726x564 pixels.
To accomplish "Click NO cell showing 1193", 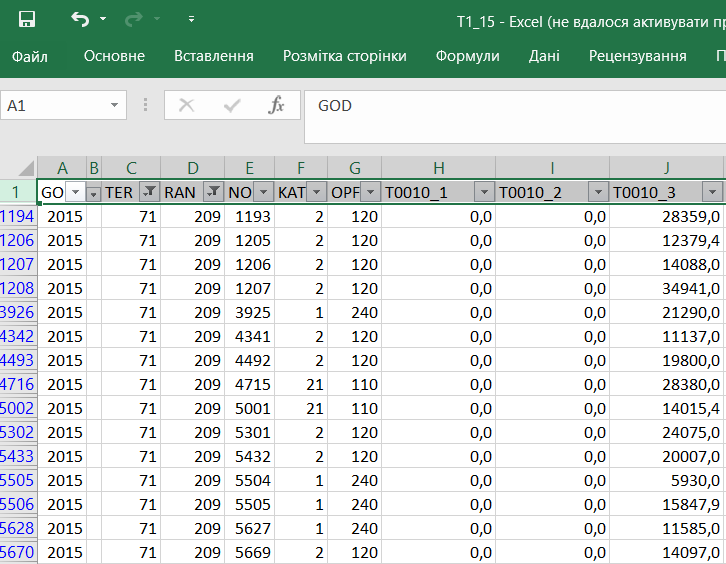I will [250, 216].
